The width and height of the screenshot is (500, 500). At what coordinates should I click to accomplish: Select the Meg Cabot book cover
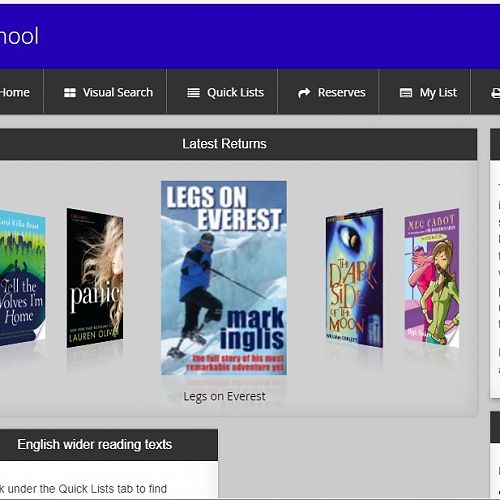coord(432,278)
